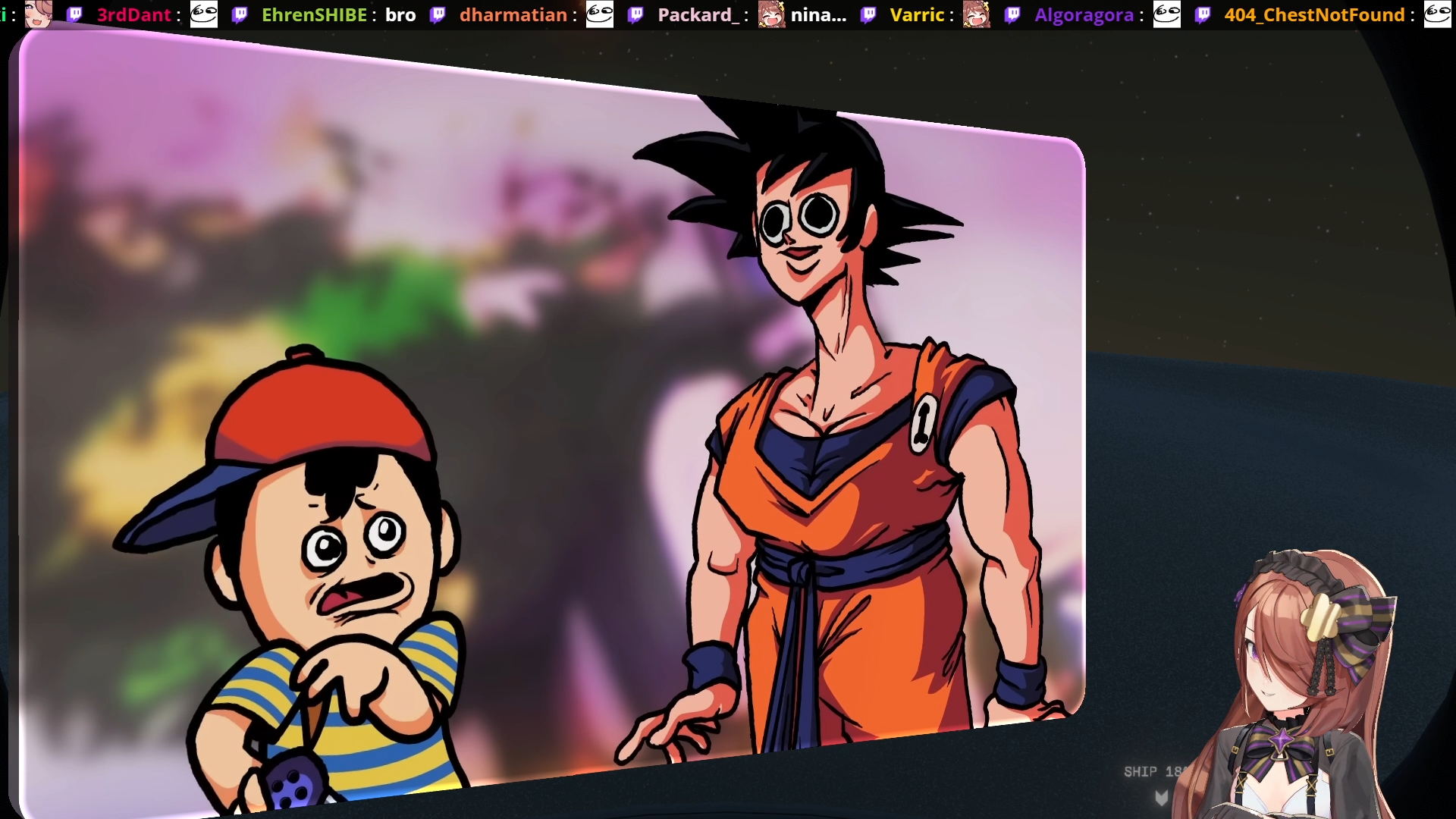Click the Twitch badge before 3rdDant
The height and width of the screenshot is (819, 1456).
tap(74, 14)
